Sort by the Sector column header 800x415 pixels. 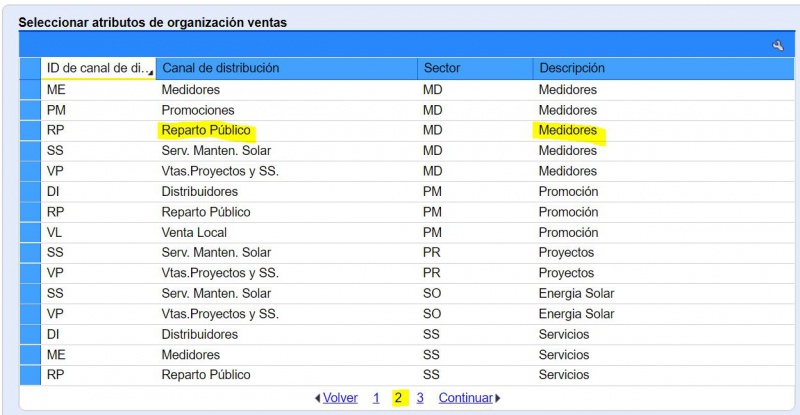pyautogui.click(x=475, y=68)
